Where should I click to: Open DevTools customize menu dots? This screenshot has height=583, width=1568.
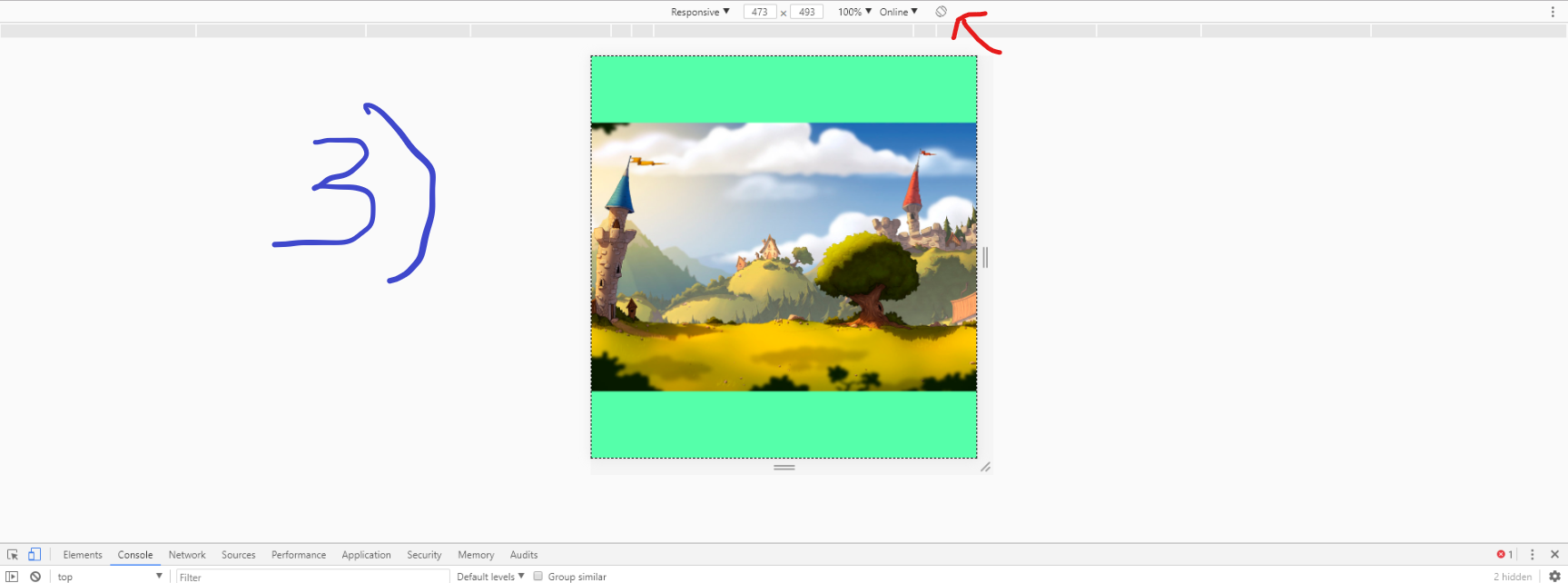coord(1533,554)
